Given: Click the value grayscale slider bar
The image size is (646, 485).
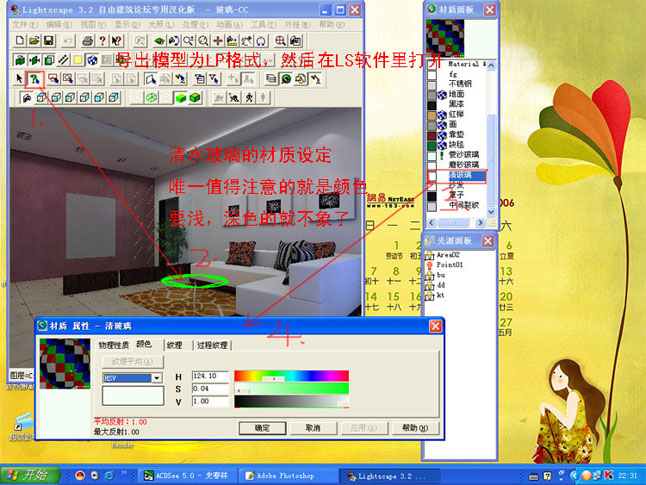Looking at the screenshot, I should click(292, 401).
